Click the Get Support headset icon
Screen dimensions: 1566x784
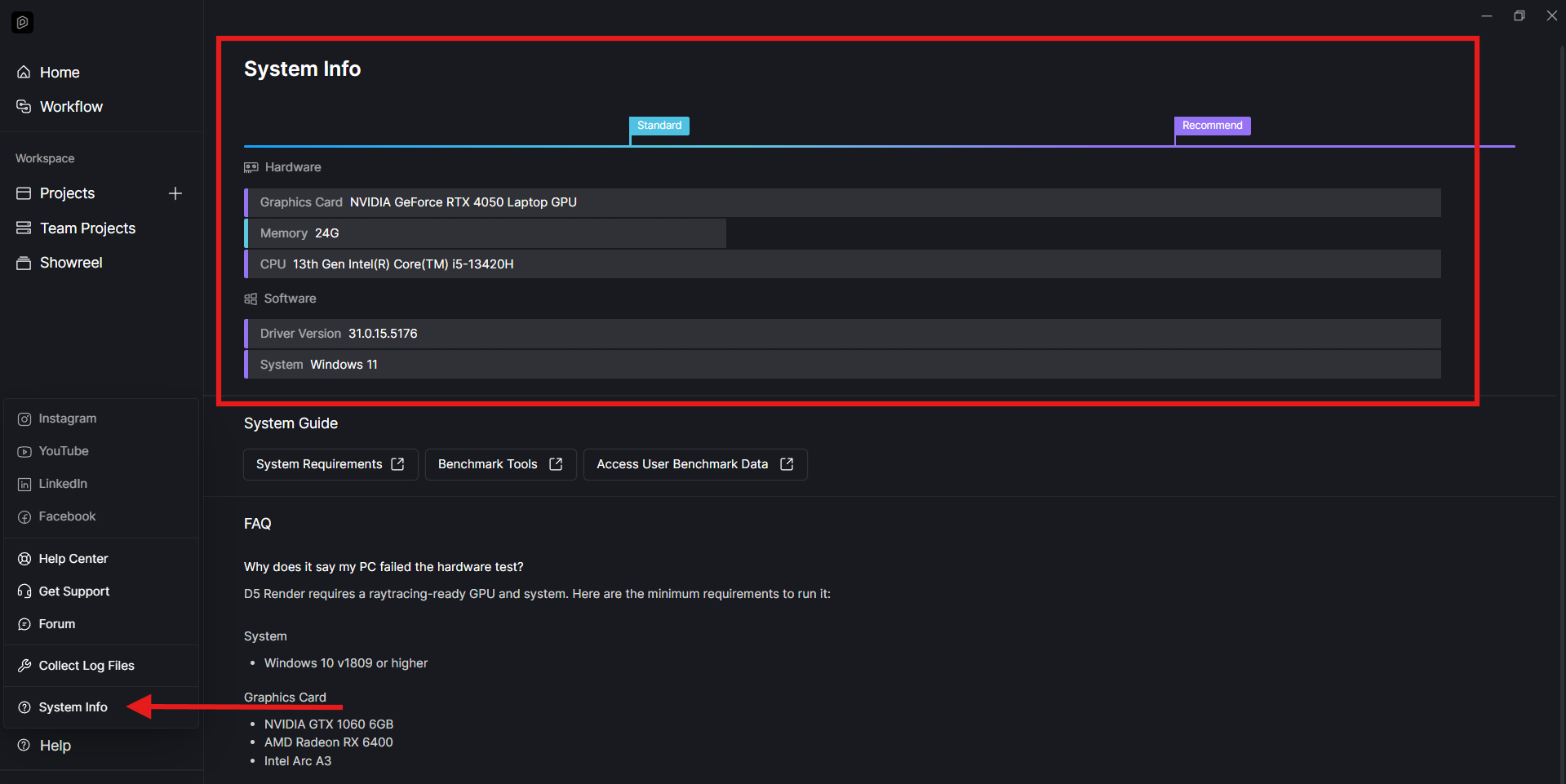pyautogui.click(x=24, y=591)
